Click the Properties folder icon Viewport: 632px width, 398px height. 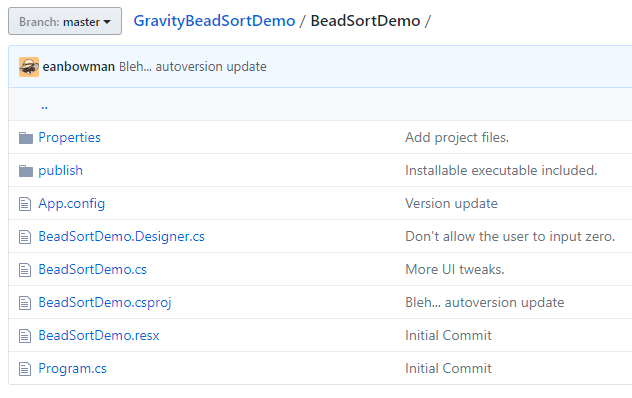tap(26, 138)
